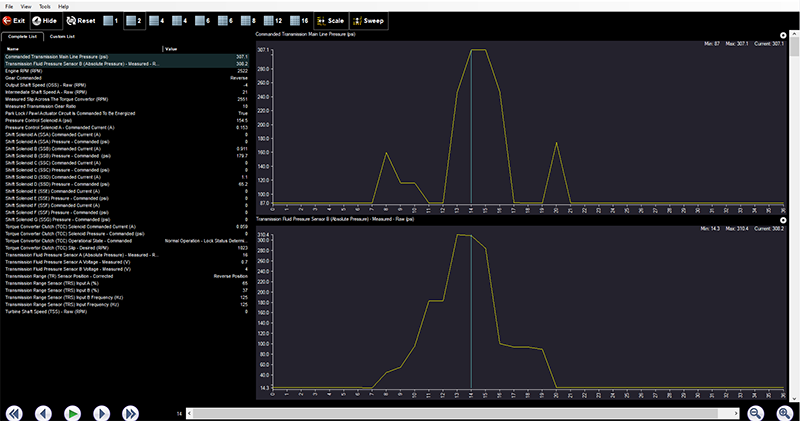Activate the Sweep tool
800x421 pixels.
tap(369, 20)
